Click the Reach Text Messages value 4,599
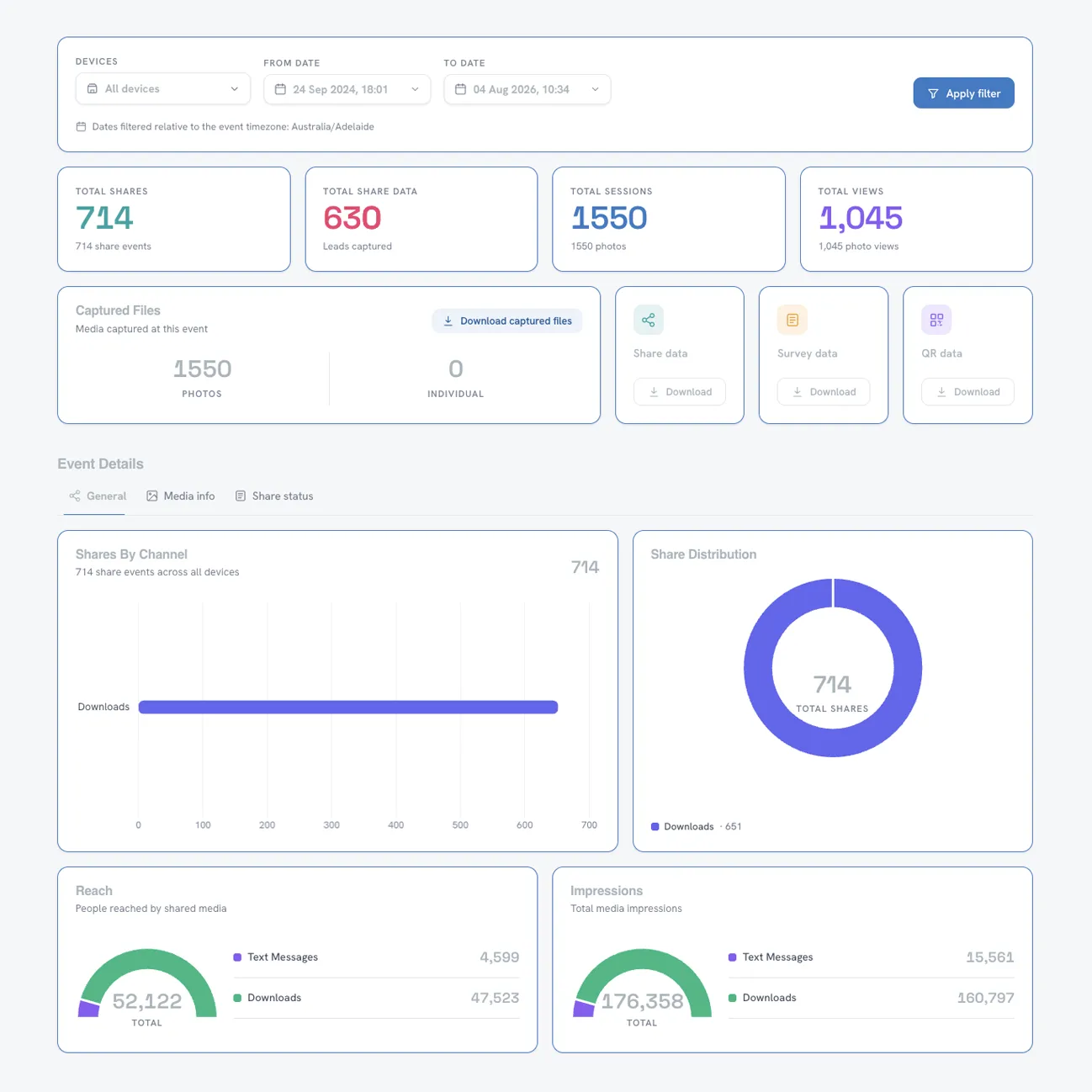 500,957
